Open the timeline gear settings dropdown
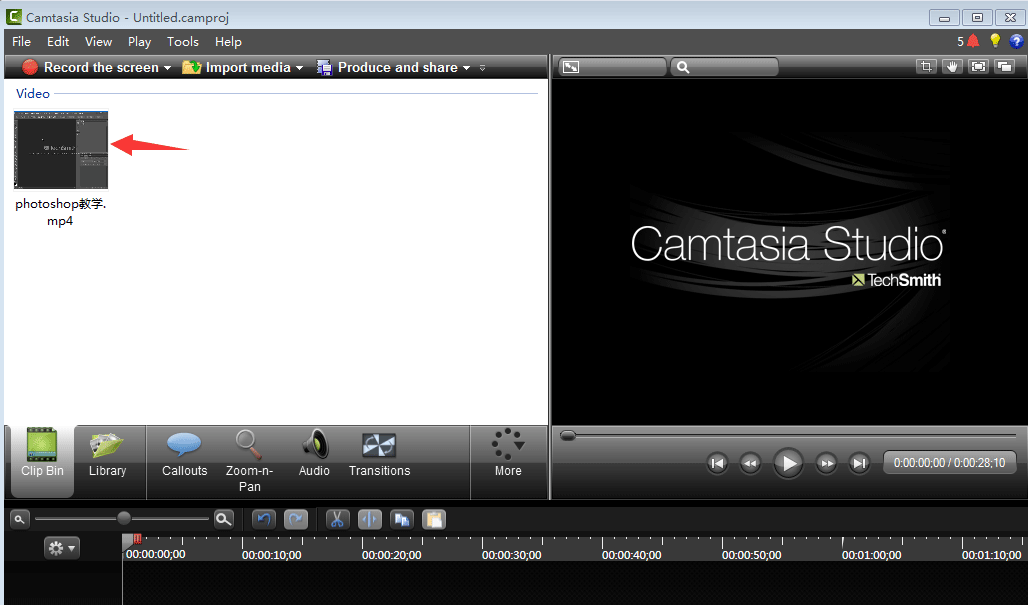 pyautogui.click(x=61, y=547)
